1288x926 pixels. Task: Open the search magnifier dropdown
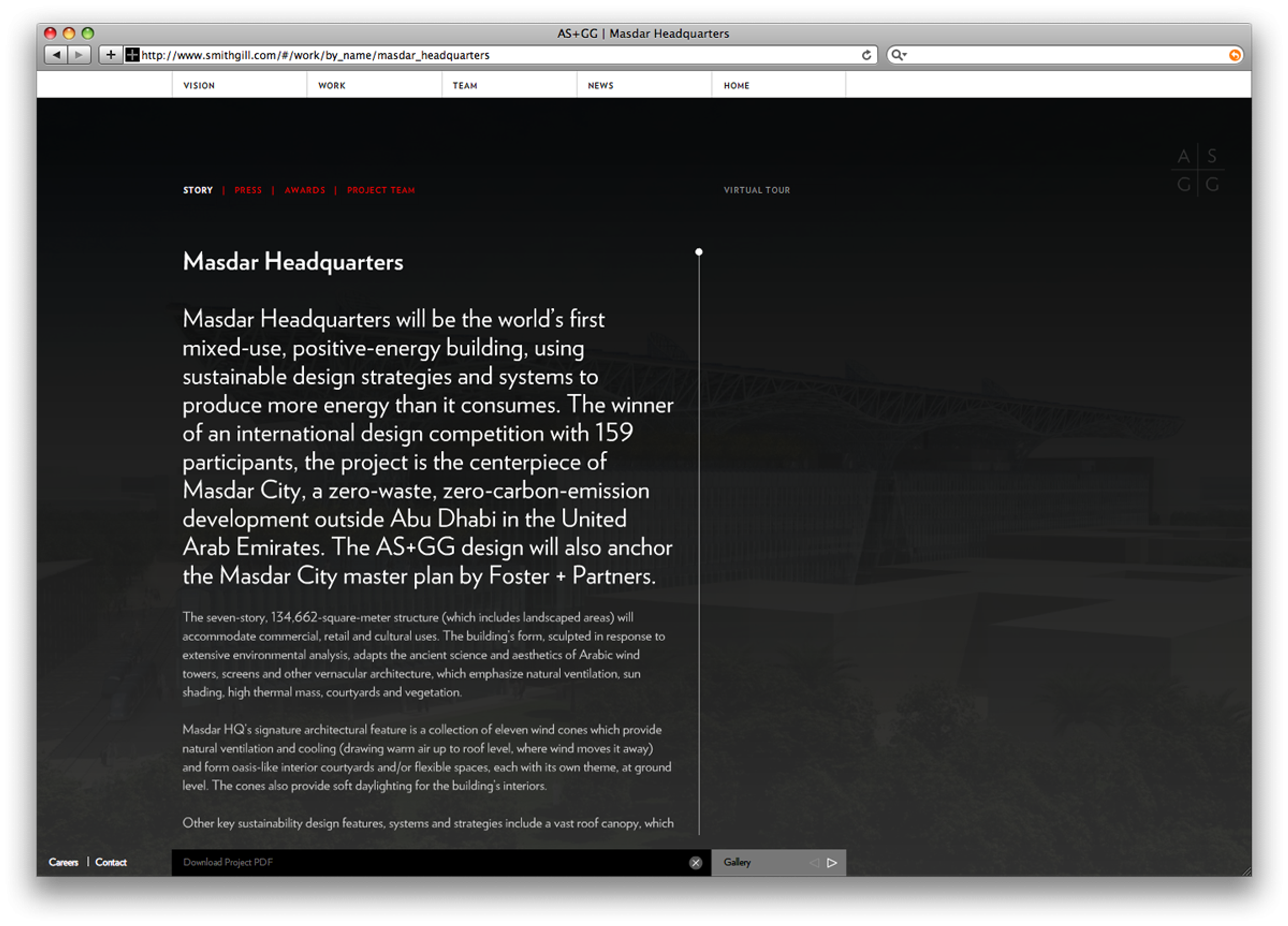click(x=899, y=55)
